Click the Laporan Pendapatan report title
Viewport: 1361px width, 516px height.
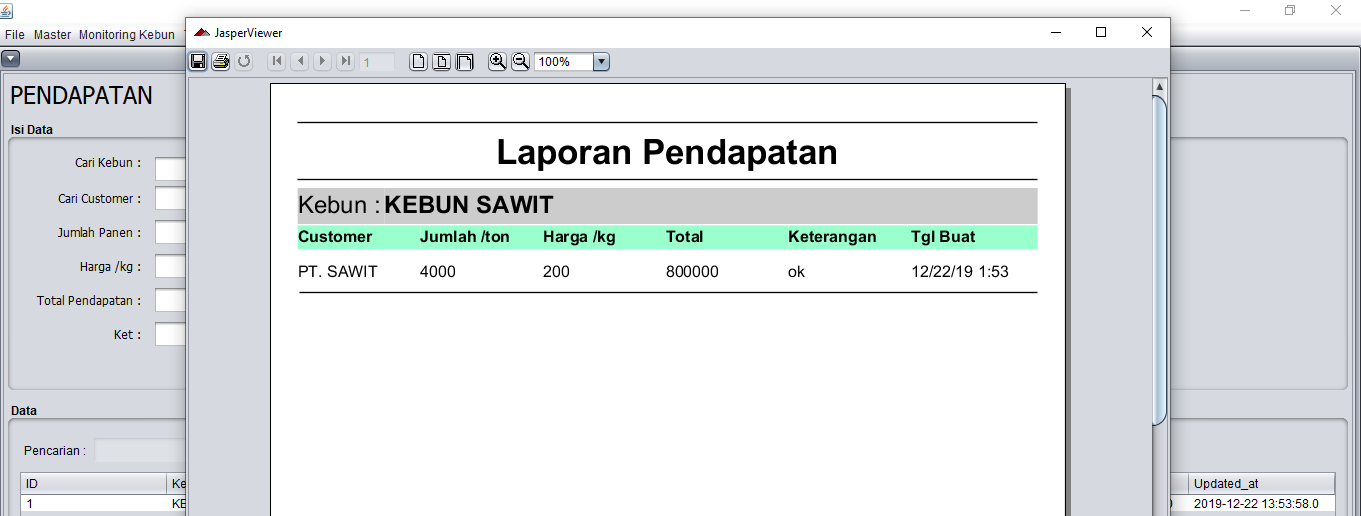point(667,152)
